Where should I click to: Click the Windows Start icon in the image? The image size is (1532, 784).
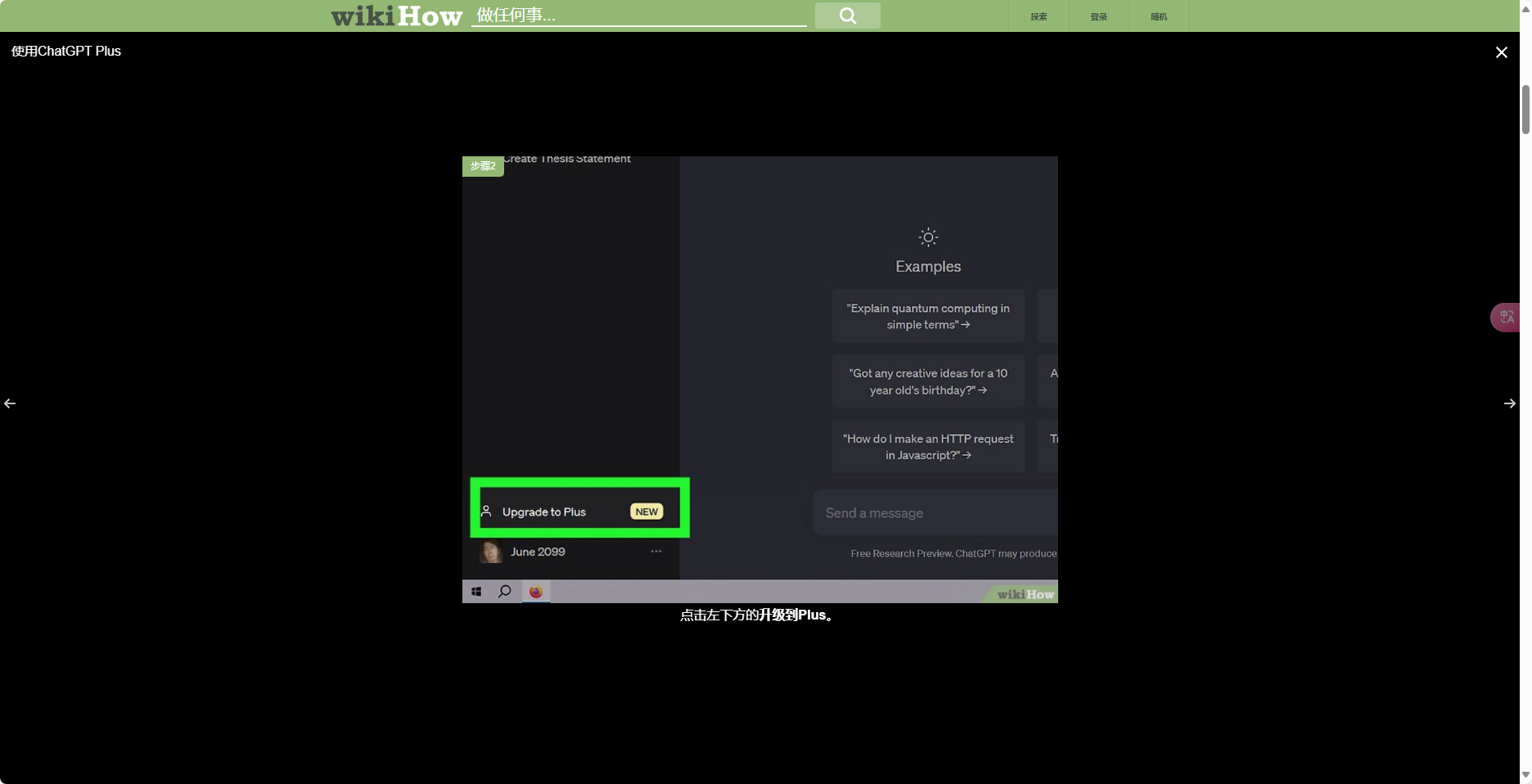coord(476,592)
